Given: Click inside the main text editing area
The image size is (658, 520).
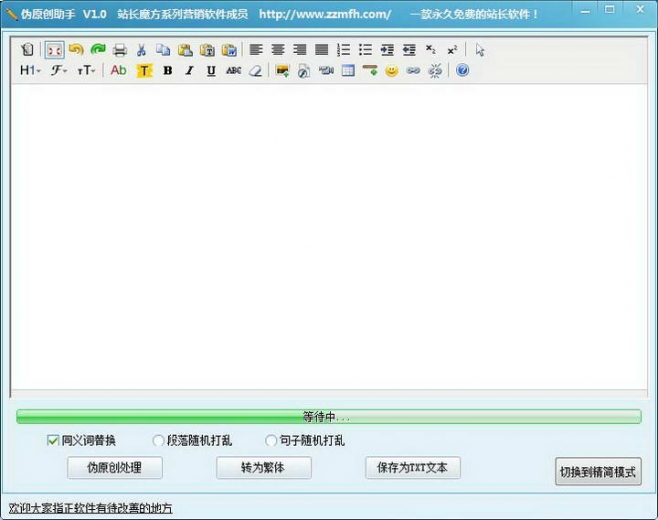Looking at the screenshot, I should [x=328, y=240].
